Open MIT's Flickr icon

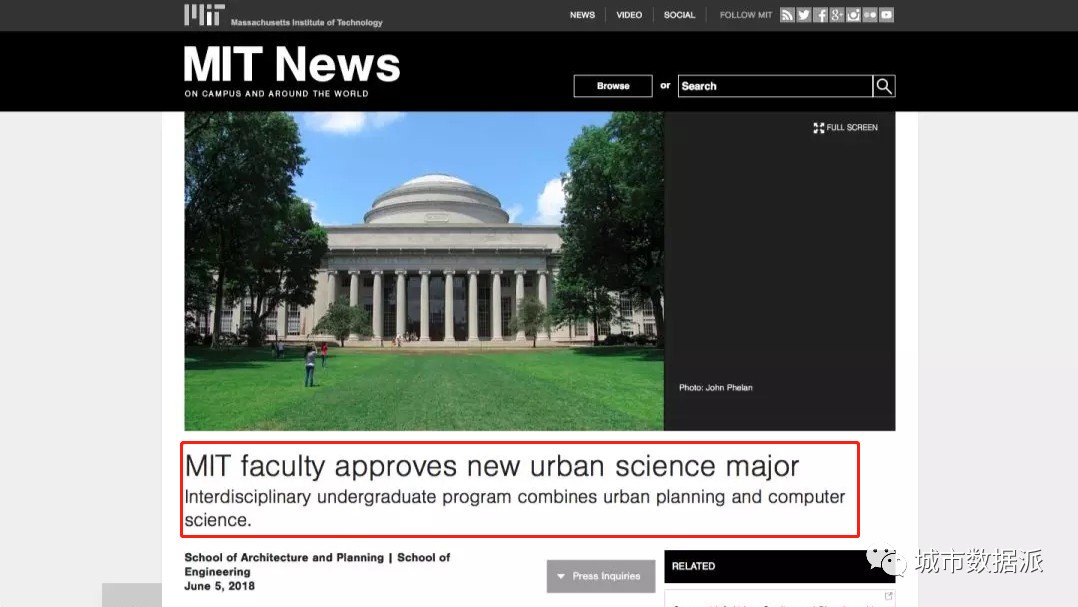click(x=870, y=15)
